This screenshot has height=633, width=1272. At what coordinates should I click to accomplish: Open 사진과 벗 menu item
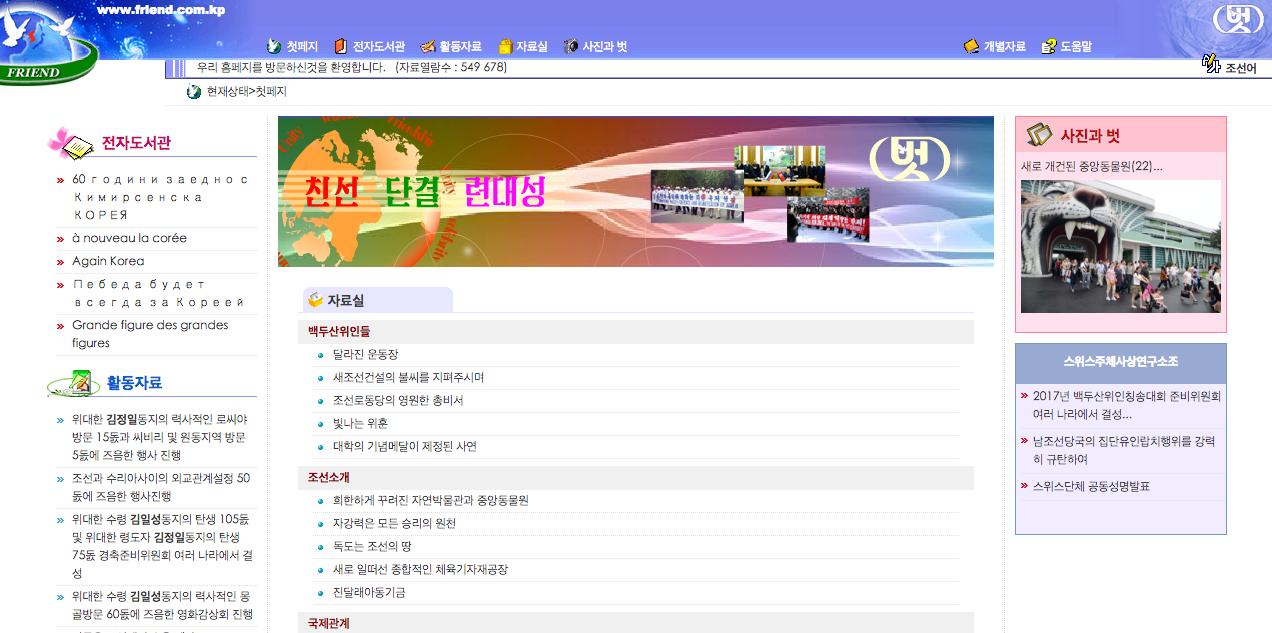pos(605,46)
